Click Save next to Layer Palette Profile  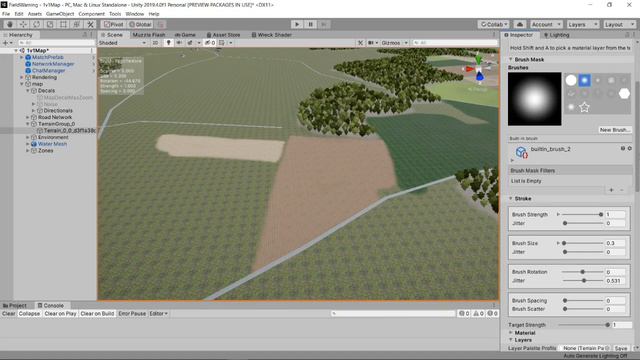(x=621, y=348)
